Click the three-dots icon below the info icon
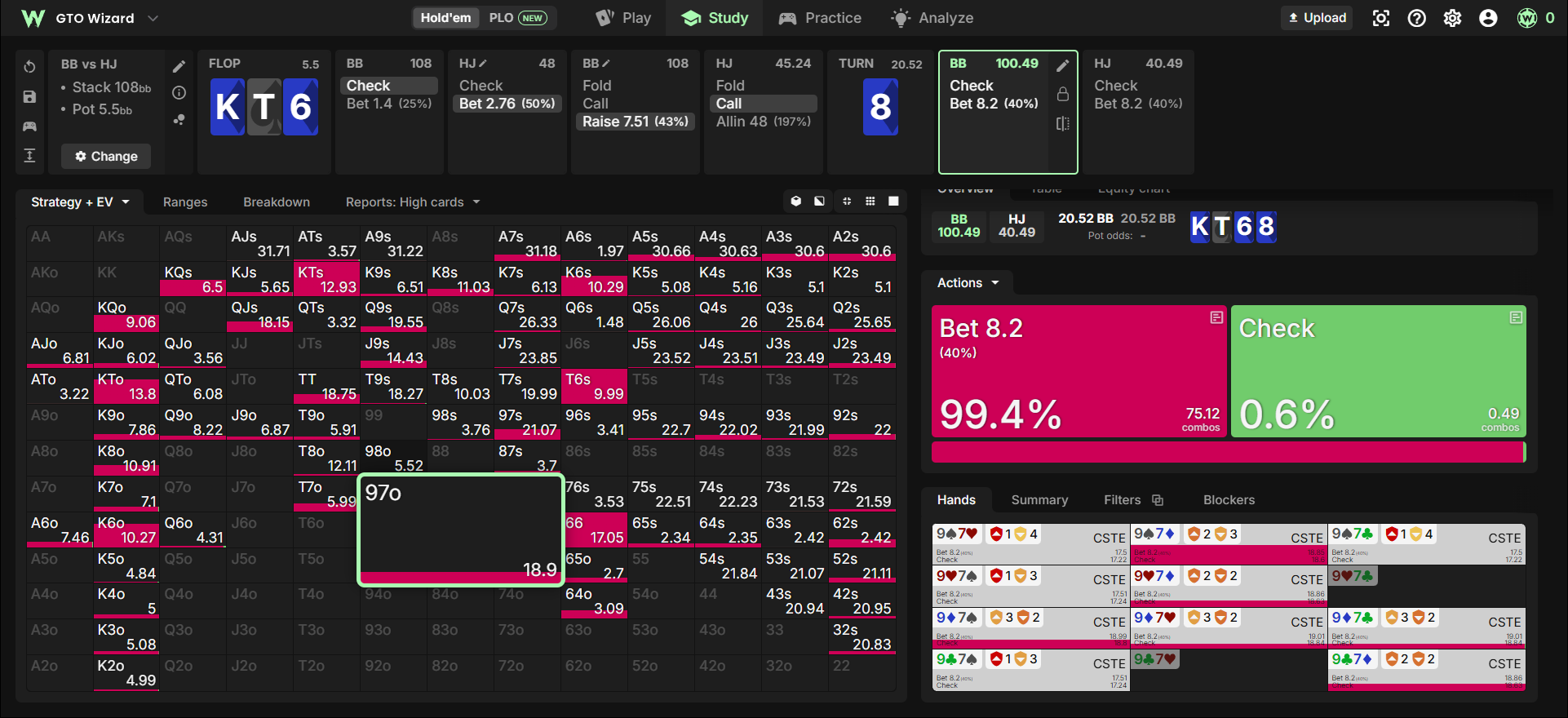Image resolution: width=1568 pixels, height=718 pixels. 179,120
